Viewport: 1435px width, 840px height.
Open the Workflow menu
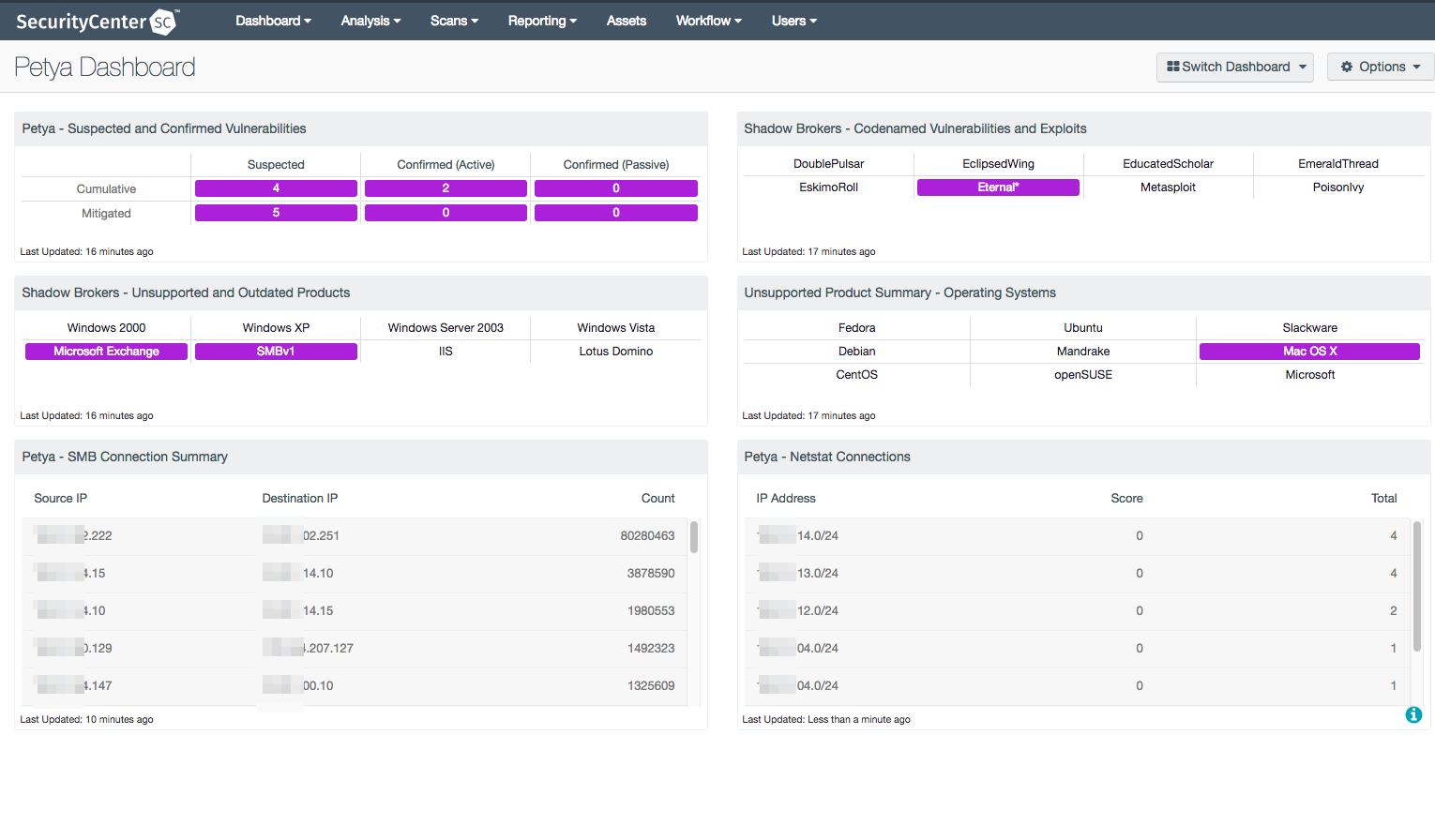pyautogui.click(x=708, y=21)
